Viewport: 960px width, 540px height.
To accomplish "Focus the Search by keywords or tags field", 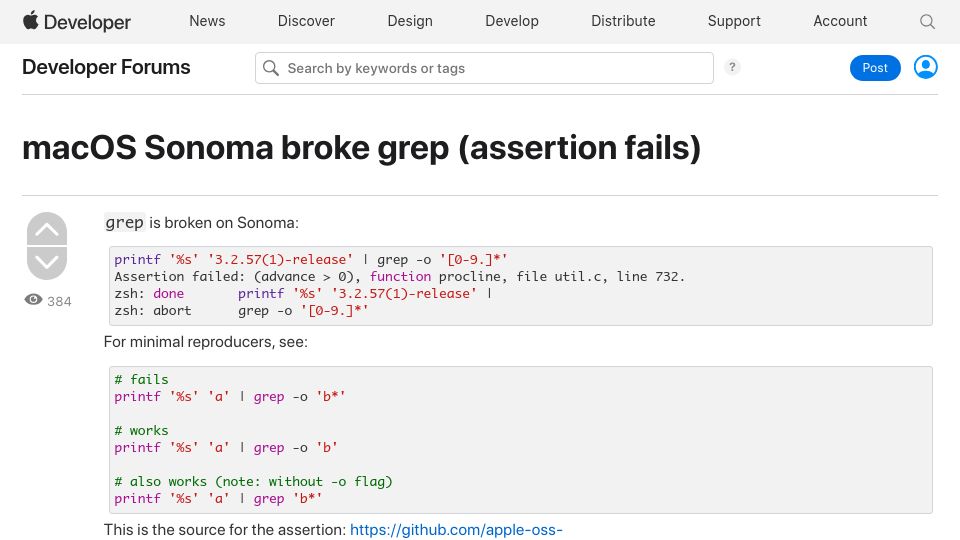I will coord(484,68).
